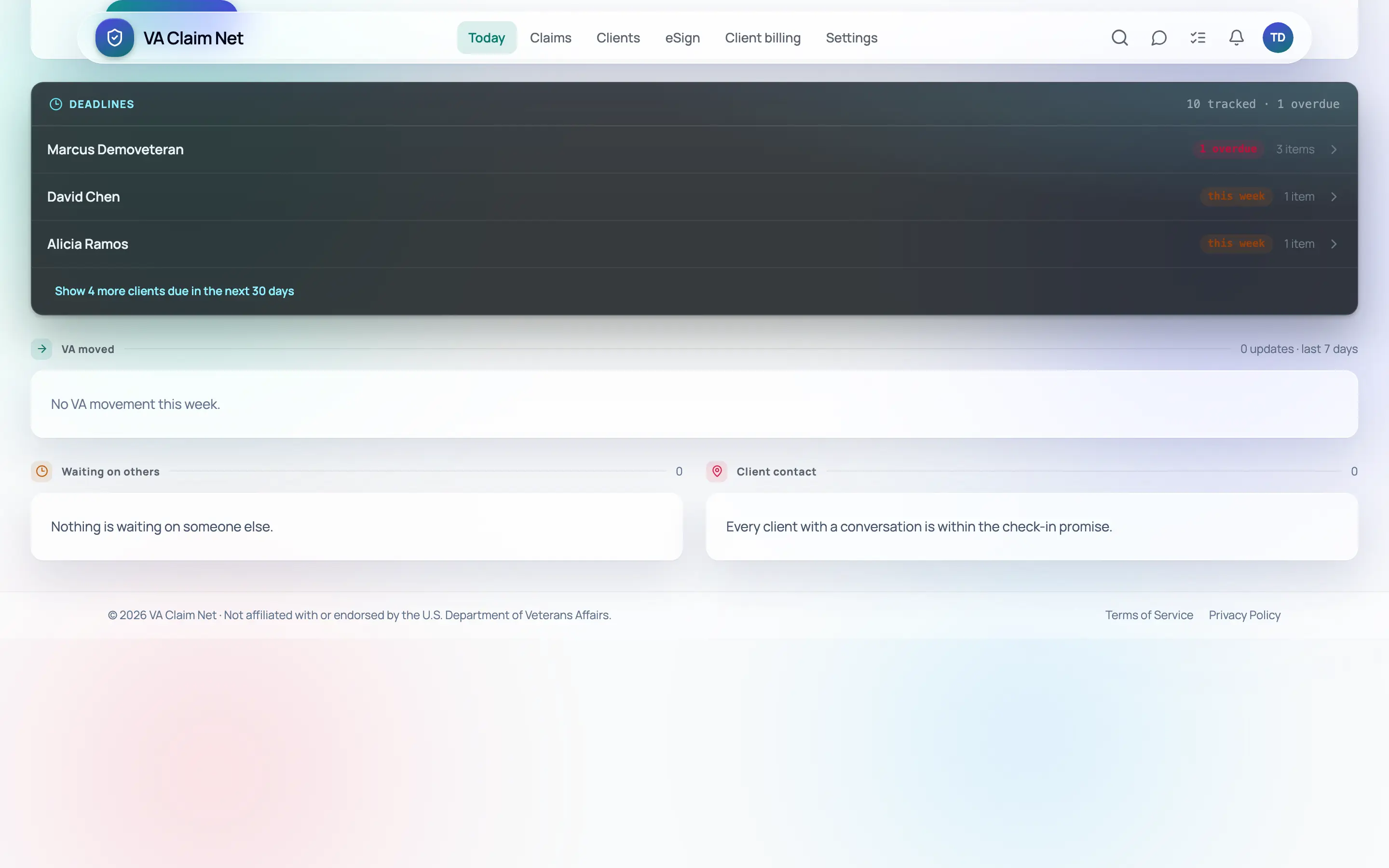Click the 3 items count
The width and height of the screenshot is (1389, 868).
click(x=1295, y=149)
